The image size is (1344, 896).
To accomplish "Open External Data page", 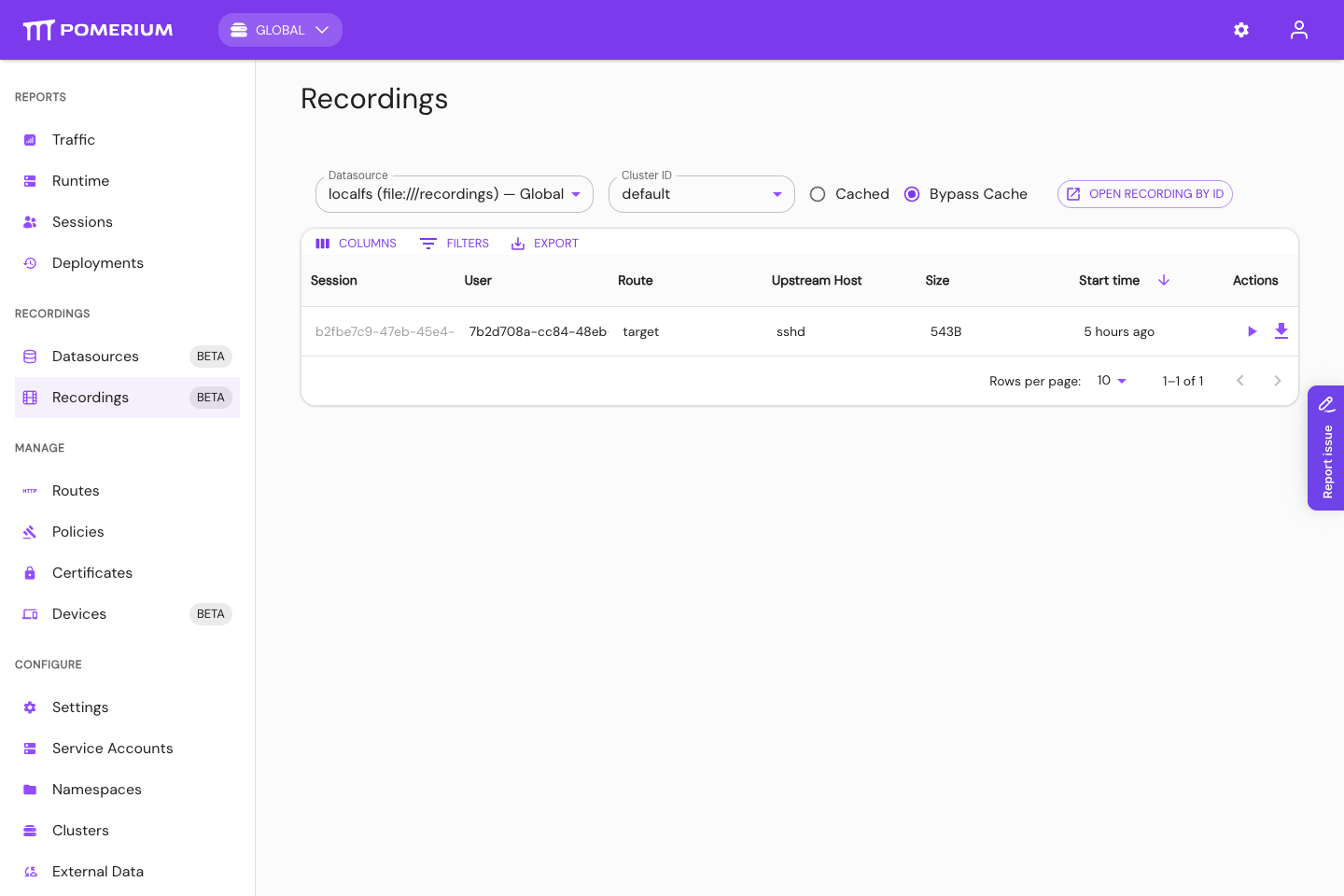I will (x=127, y=872).
